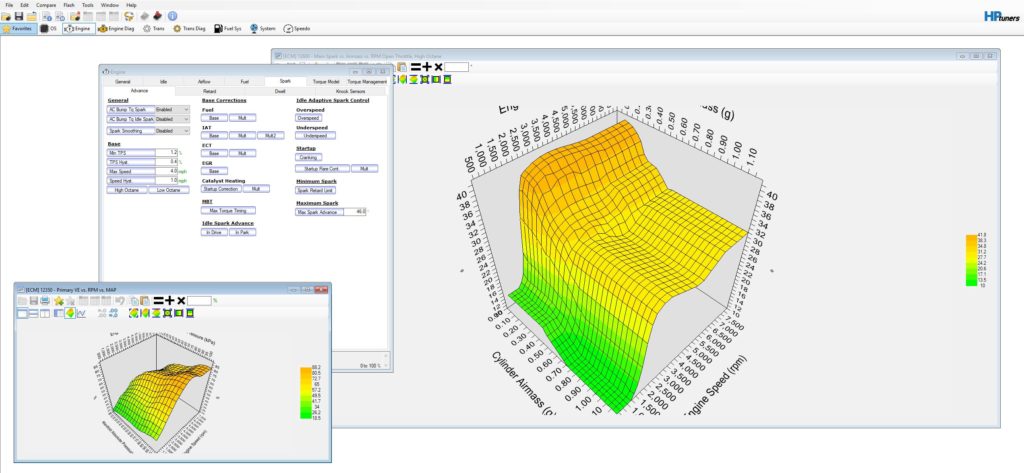The width and height of the screenshot is (1024, 473).
Task: Open the Max Torque Timing table
Action: [229, 210]
